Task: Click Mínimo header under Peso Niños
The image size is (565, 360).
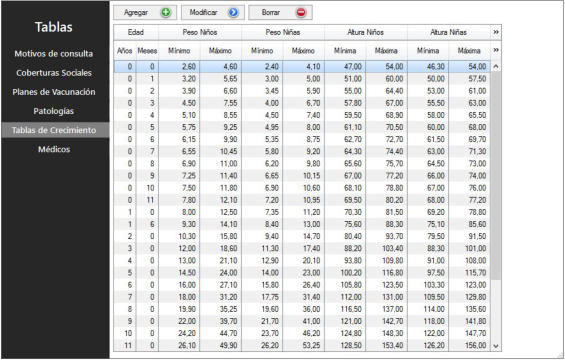Action: click(179, 51)
